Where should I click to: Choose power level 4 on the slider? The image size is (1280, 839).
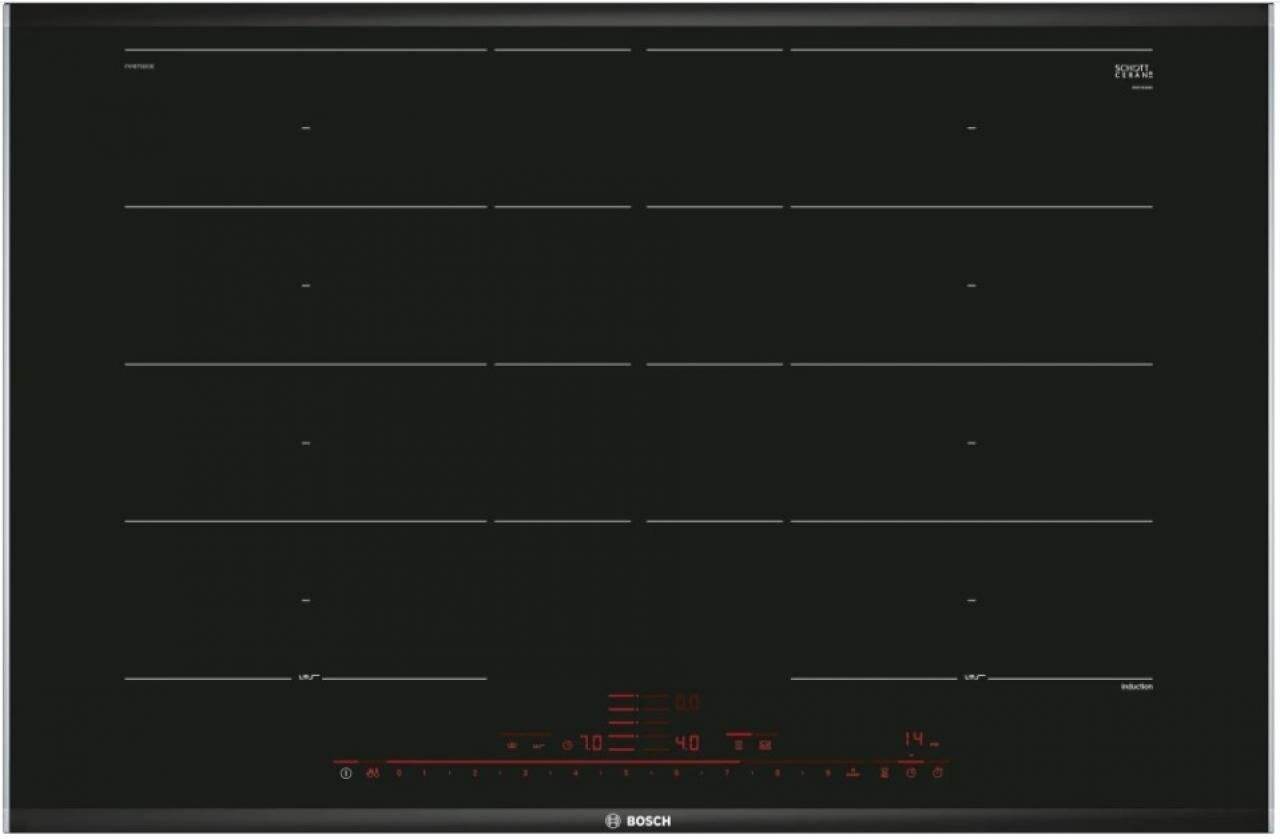point(575,773)
